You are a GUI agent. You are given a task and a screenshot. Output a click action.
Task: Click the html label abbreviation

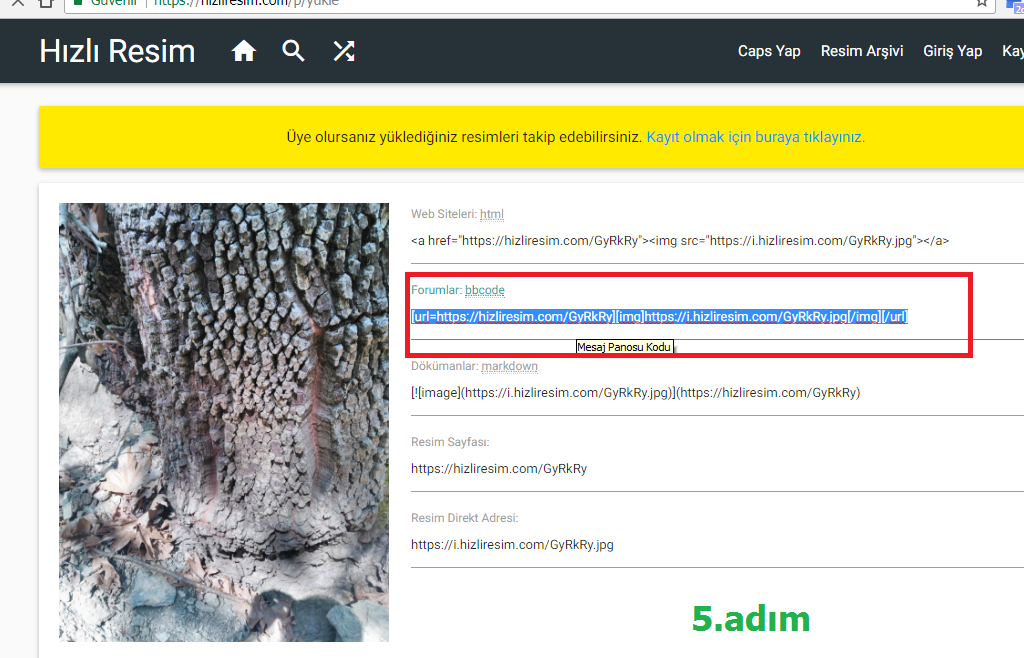click(492, 214)
